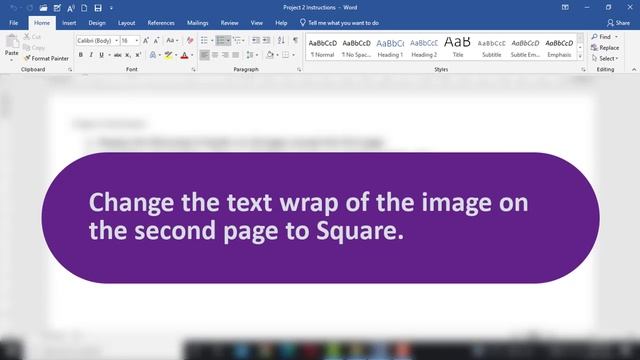Click the Clear All Formatting icon
Image resolution: width=640 pixels, height=360 pixels.
coord(190,40)
